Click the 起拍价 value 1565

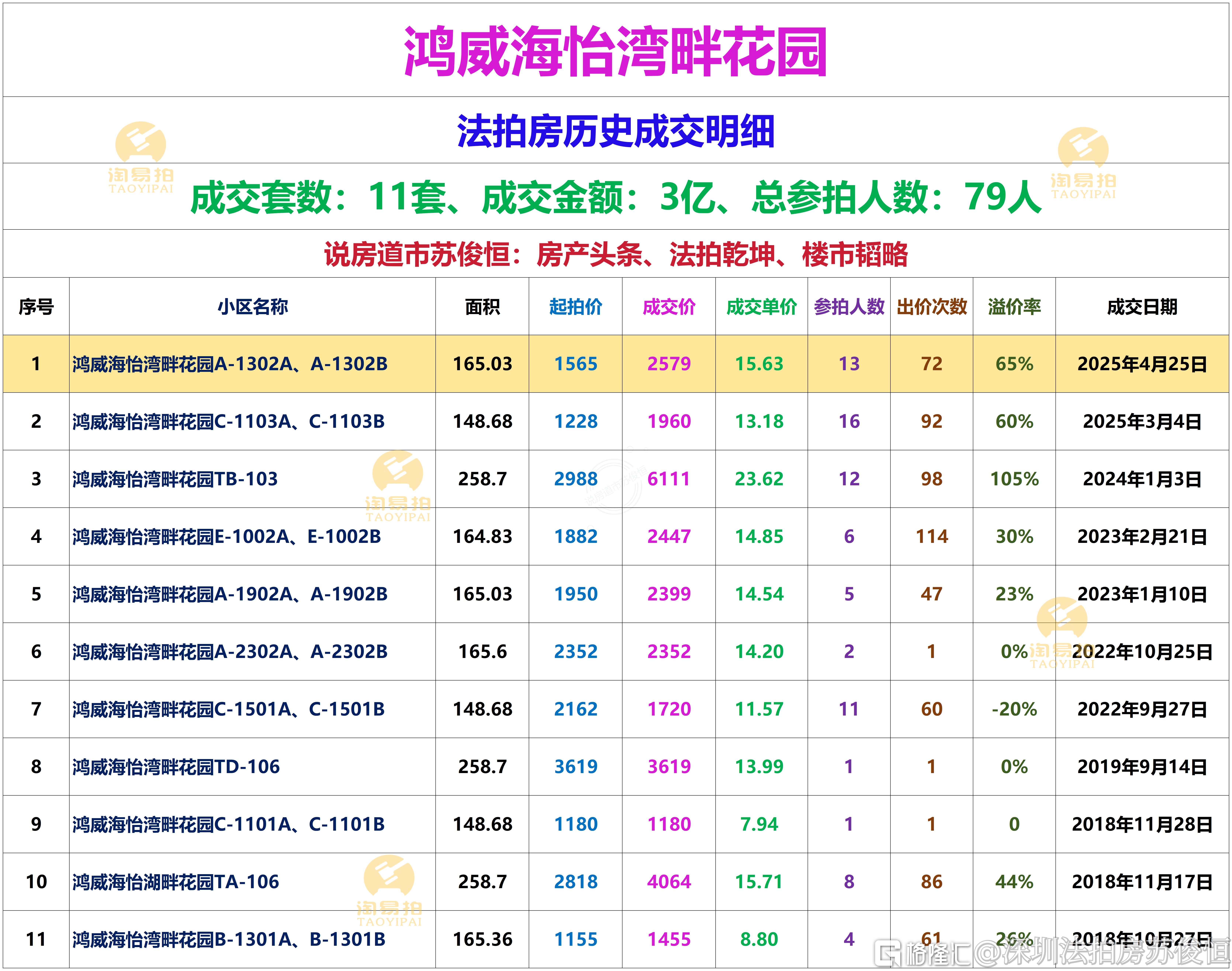coord(576,364)
